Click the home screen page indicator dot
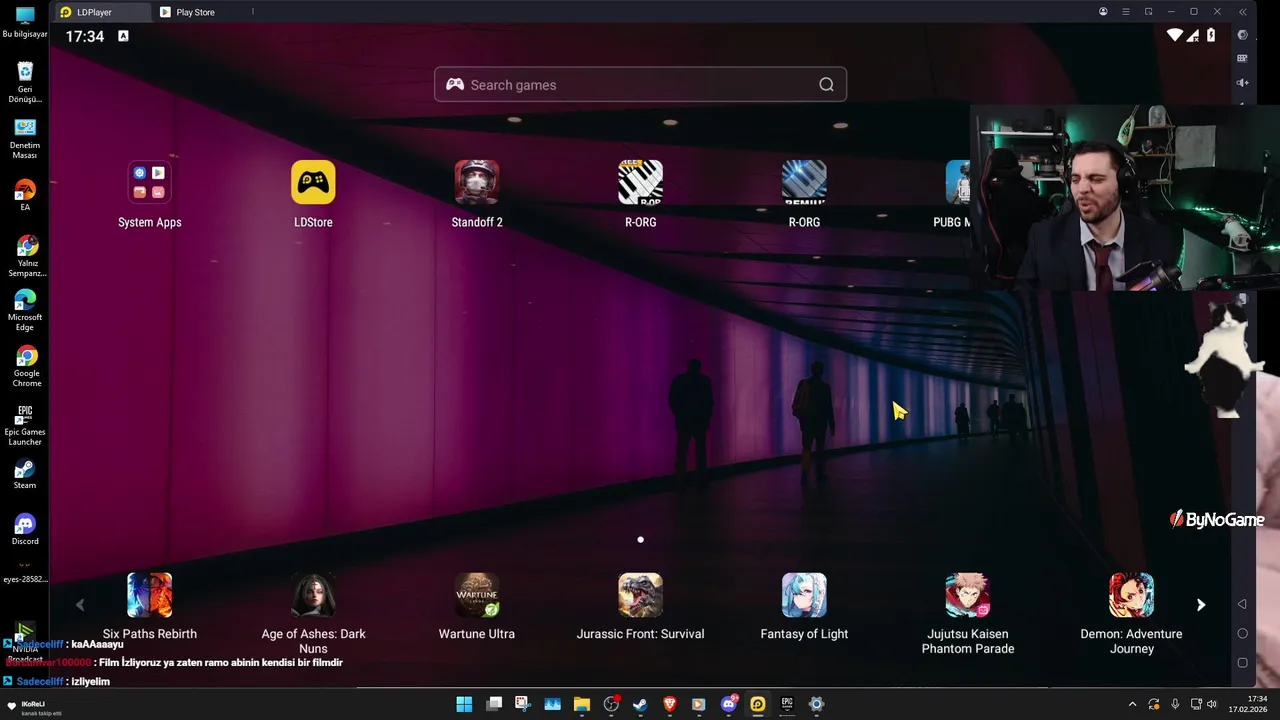1280x720 pixels. (x=641, y=540)
